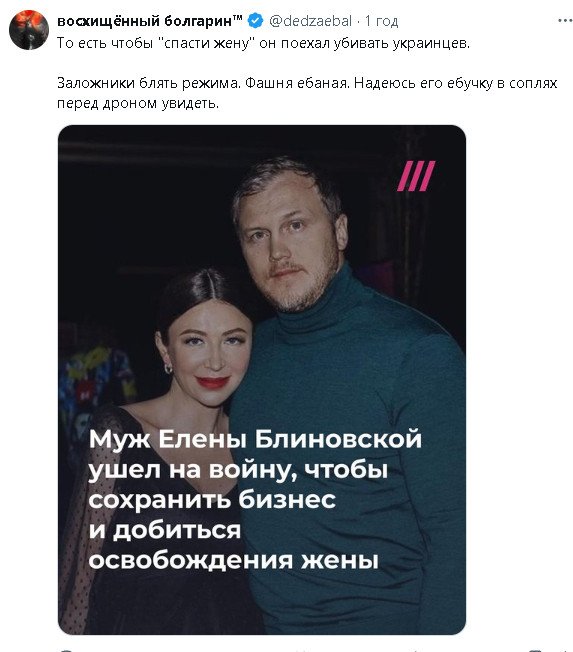Click caption line "сохранить бизнес"

[x=212, y=499]
